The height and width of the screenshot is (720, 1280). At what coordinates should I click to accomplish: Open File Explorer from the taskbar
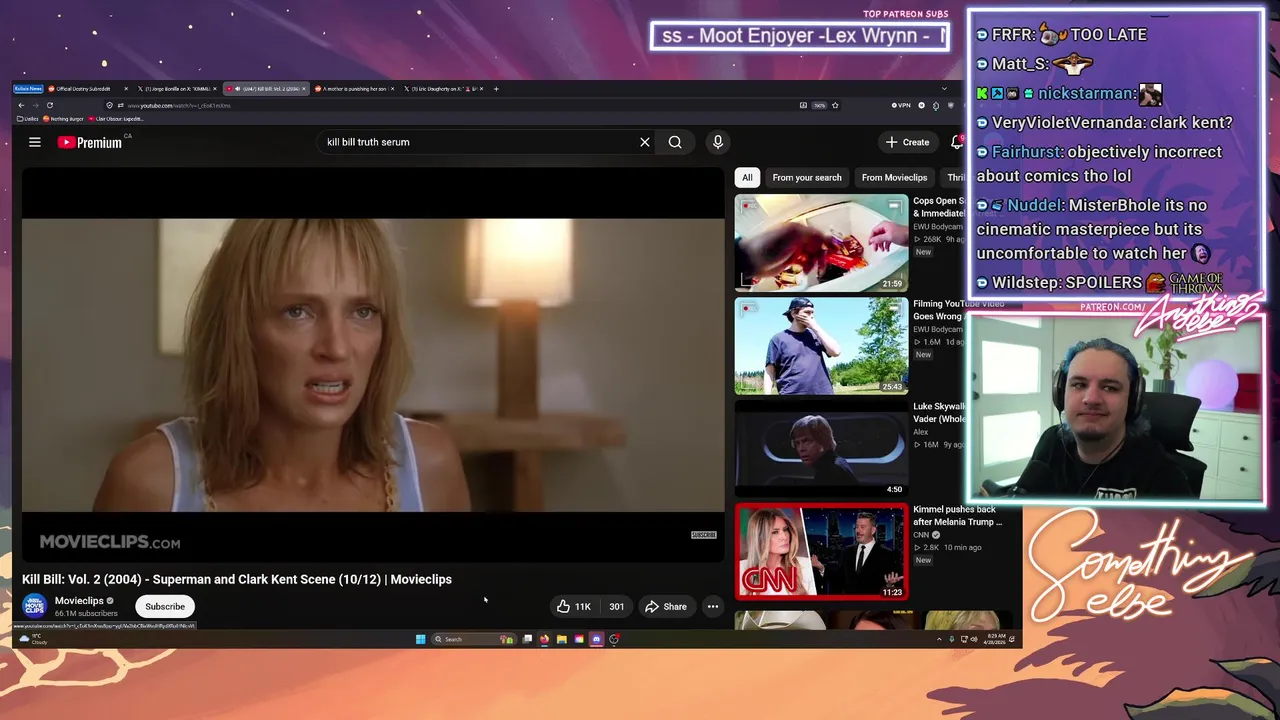562,639
